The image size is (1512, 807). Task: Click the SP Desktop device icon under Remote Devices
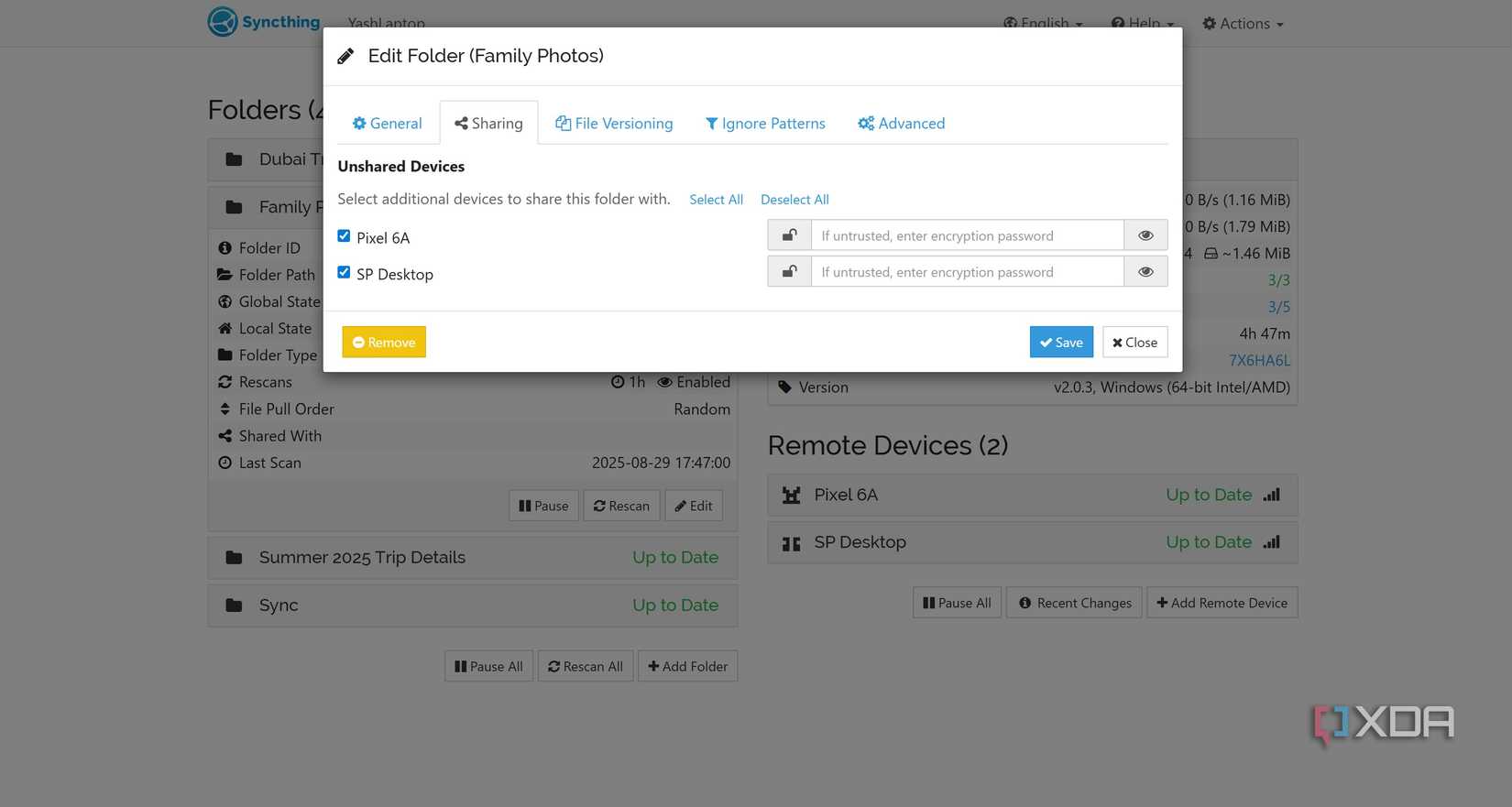point(792,543)
